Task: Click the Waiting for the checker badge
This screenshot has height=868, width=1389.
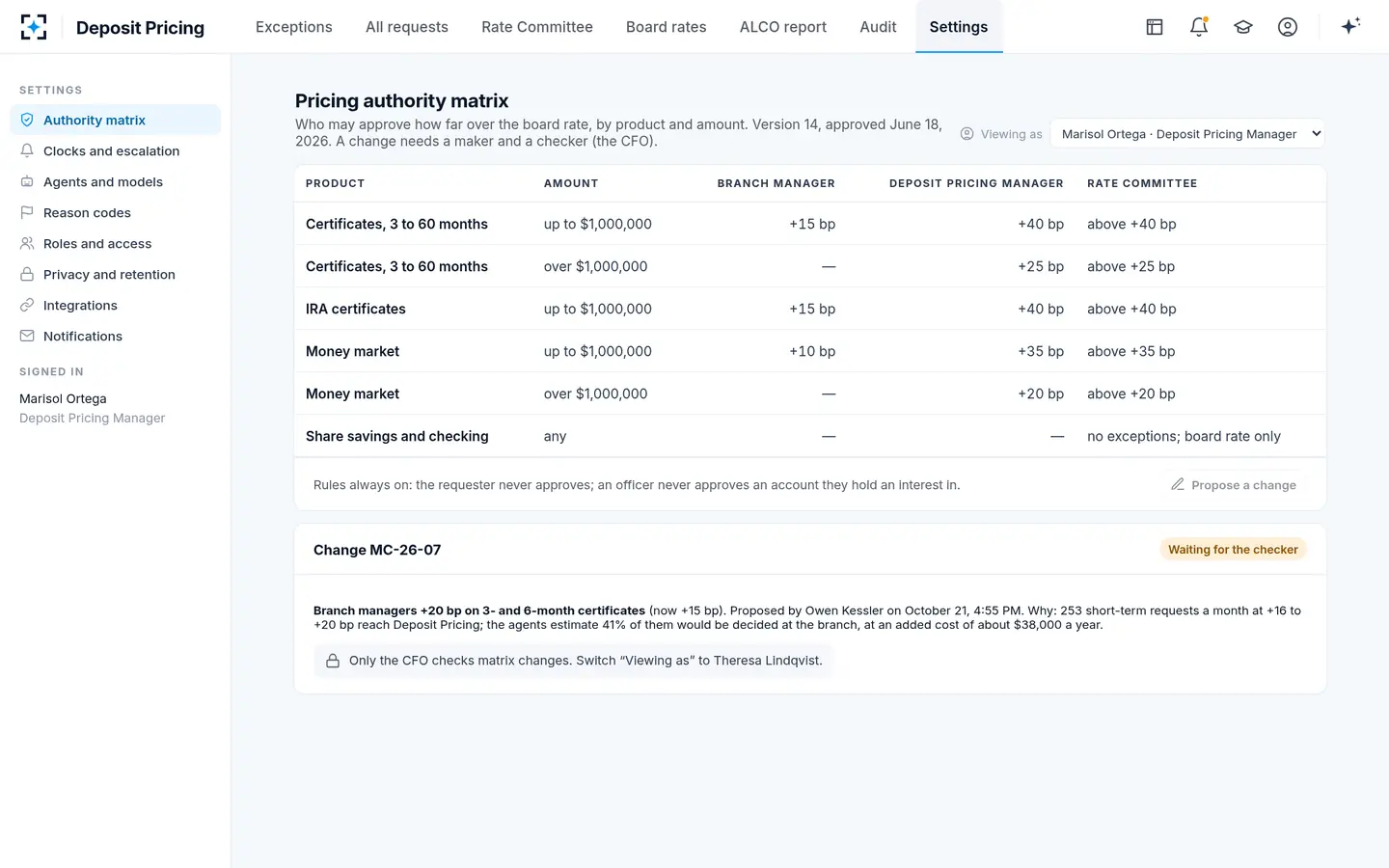Action: [x=1233, y=550]
